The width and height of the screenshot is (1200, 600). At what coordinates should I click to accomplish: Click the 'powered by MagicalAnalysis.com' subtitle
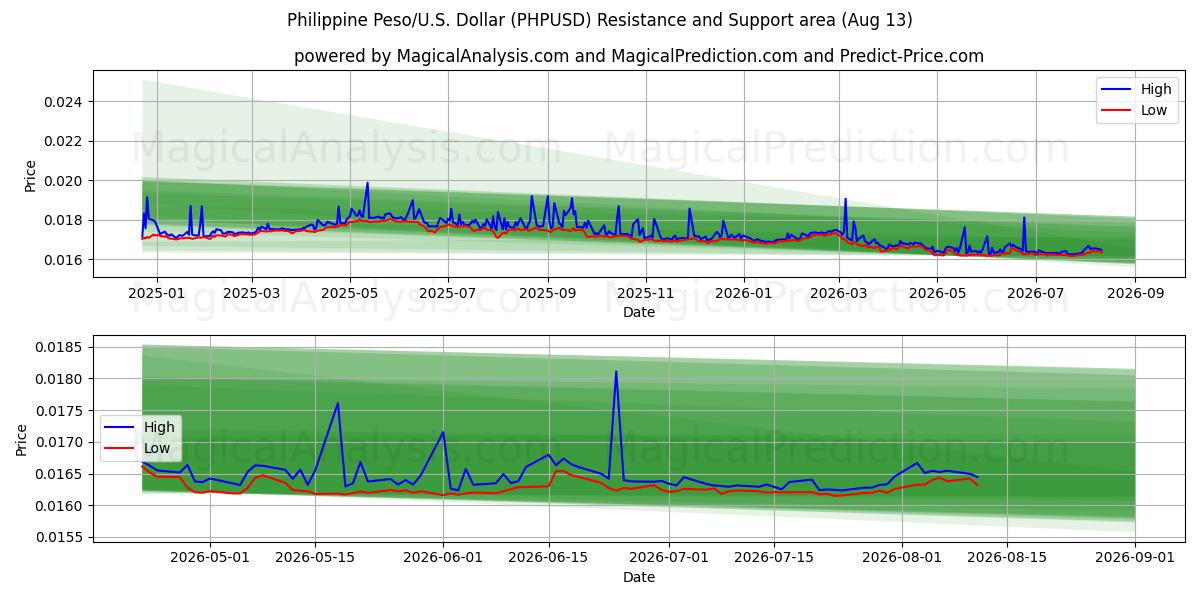[639, 56]
